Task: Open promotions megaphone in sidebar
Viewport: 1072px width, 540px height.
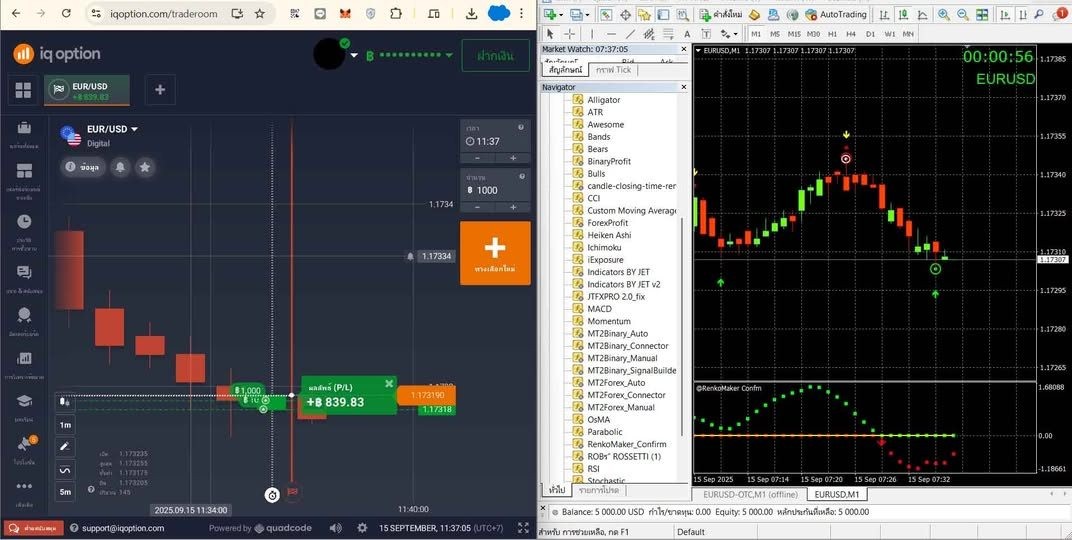Action: (x=25, y=443)
